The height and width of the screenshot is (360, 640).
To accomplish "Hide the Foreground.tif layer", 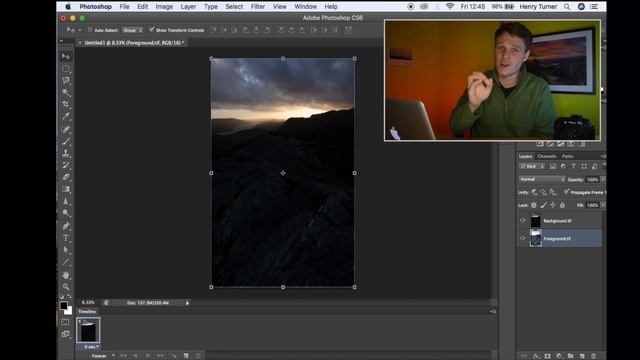I will (522, 238).
